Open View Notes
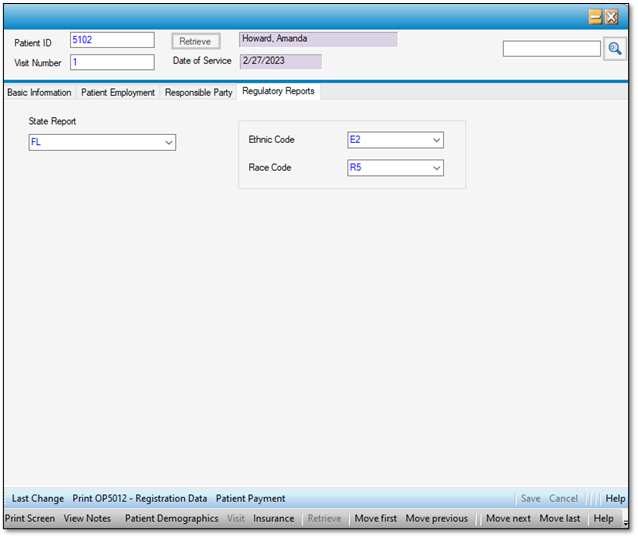The width and height of the screenshot is (638, 538). [87, 519]
